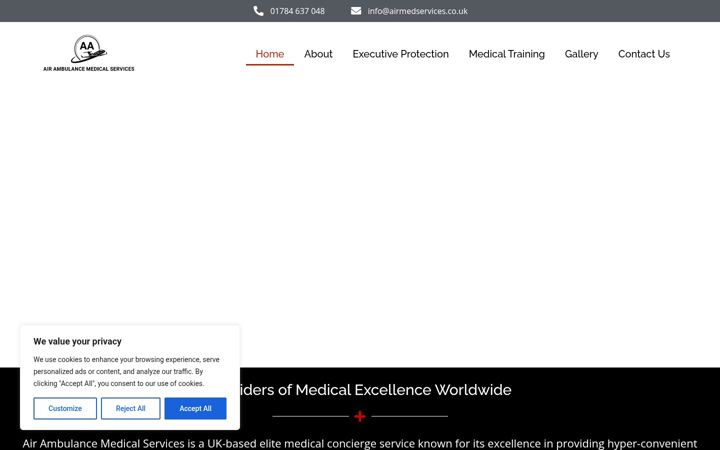This screenshot has height=450, width=720.
Task: Click the envelope email icon
Action: coord(356,11)
